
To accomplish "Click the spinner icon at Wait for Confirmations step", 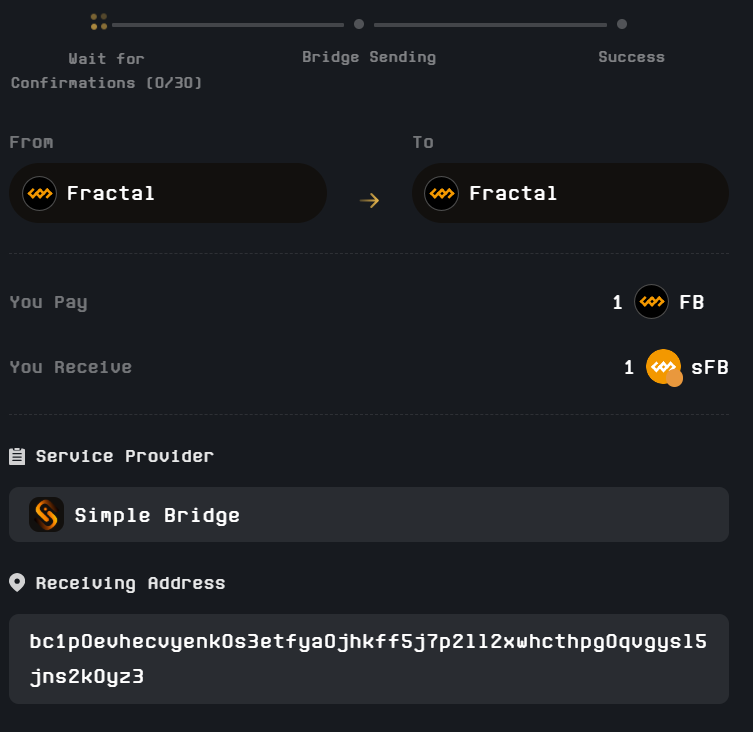I will (x=98, y=21).
